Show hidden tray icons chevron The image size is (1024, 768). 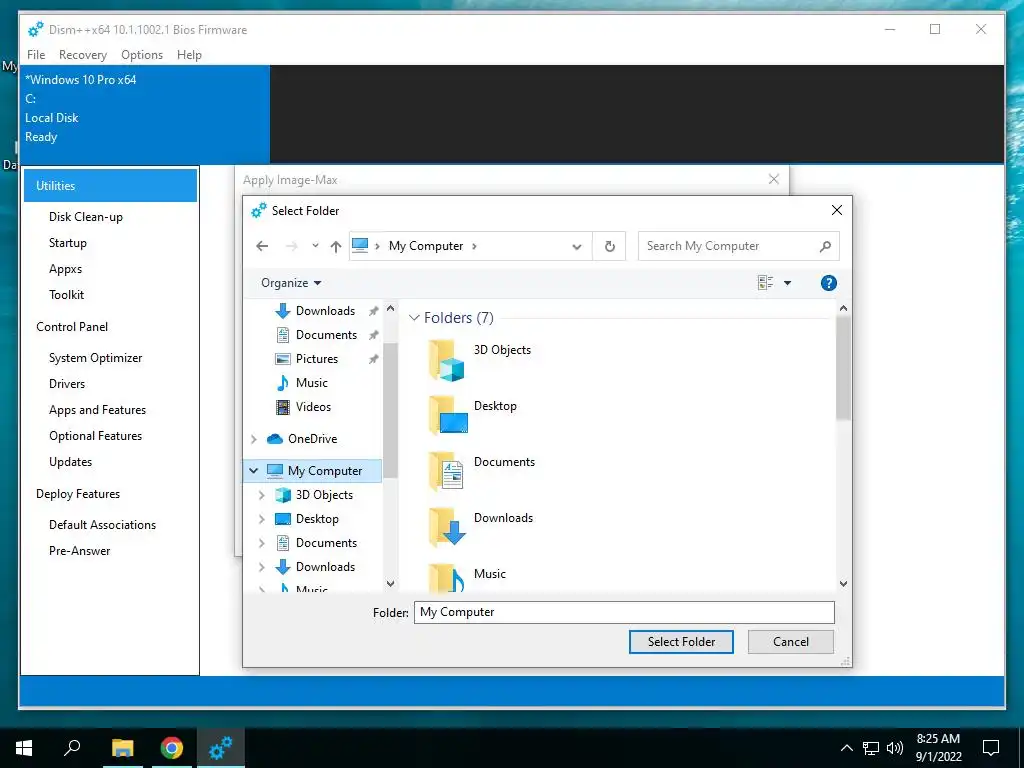pos(846,748)
